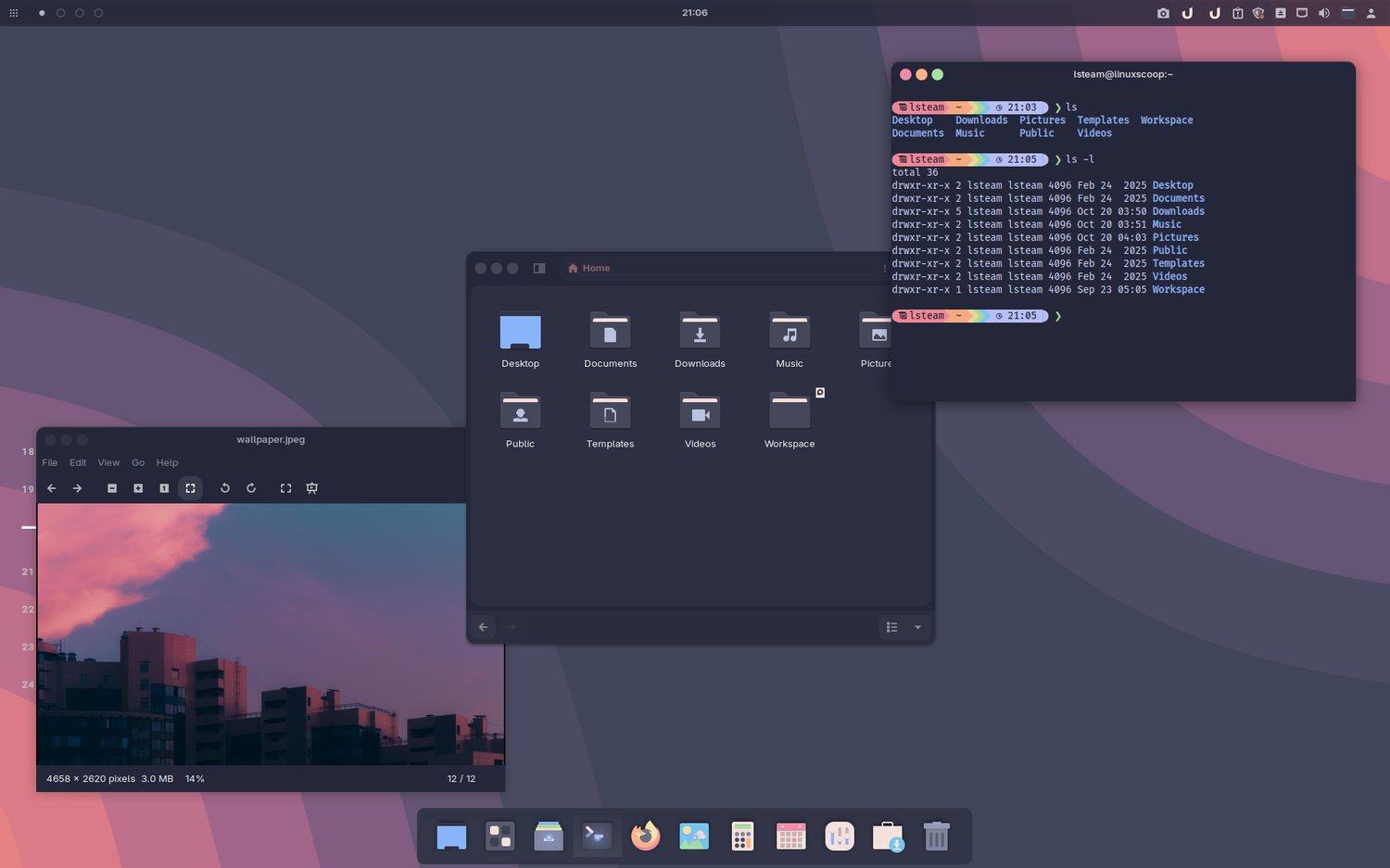Open the software installer in the dock

point(888,837)
